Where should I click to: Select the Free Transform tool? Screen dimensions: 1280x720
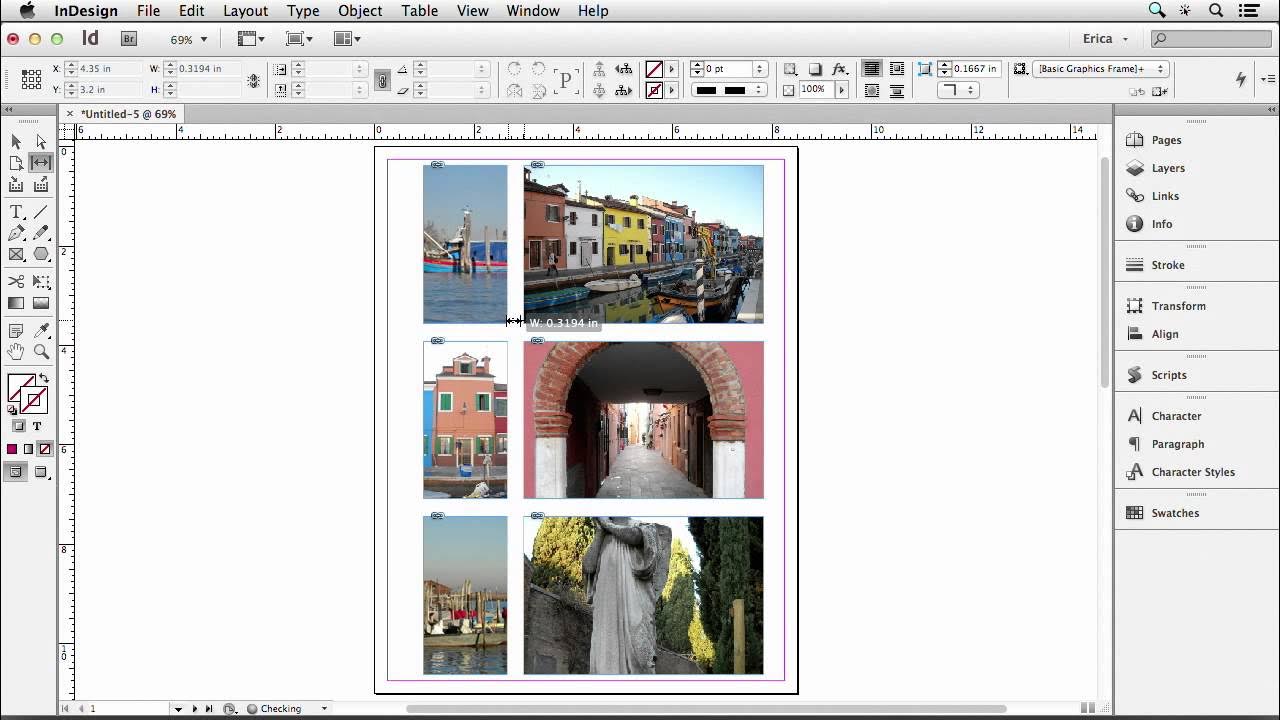pos(41,282)
